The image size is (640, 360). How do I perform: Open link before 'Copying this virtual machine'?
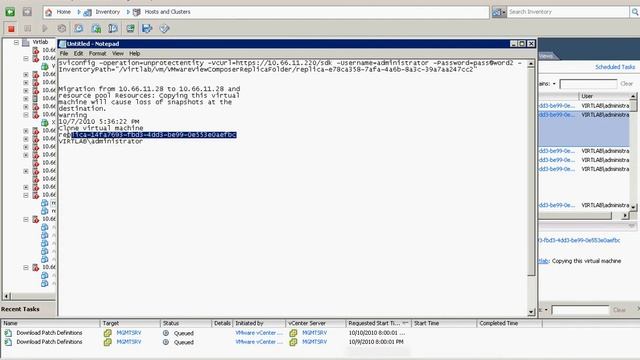544,261
